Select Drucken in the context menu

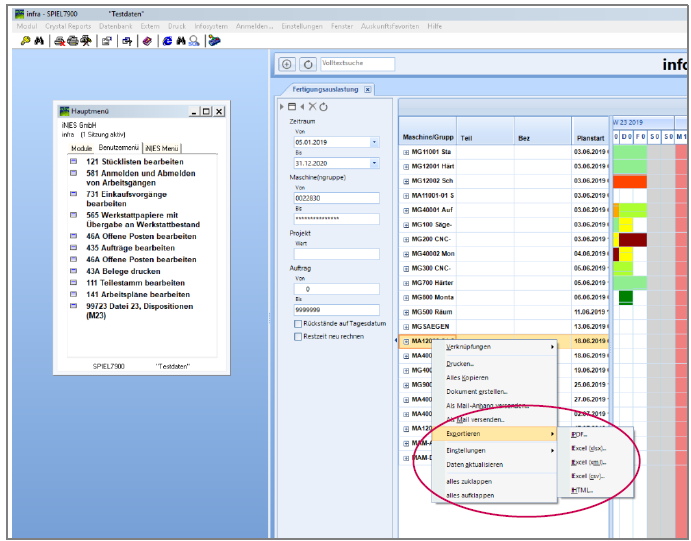(x=460, y=363)
